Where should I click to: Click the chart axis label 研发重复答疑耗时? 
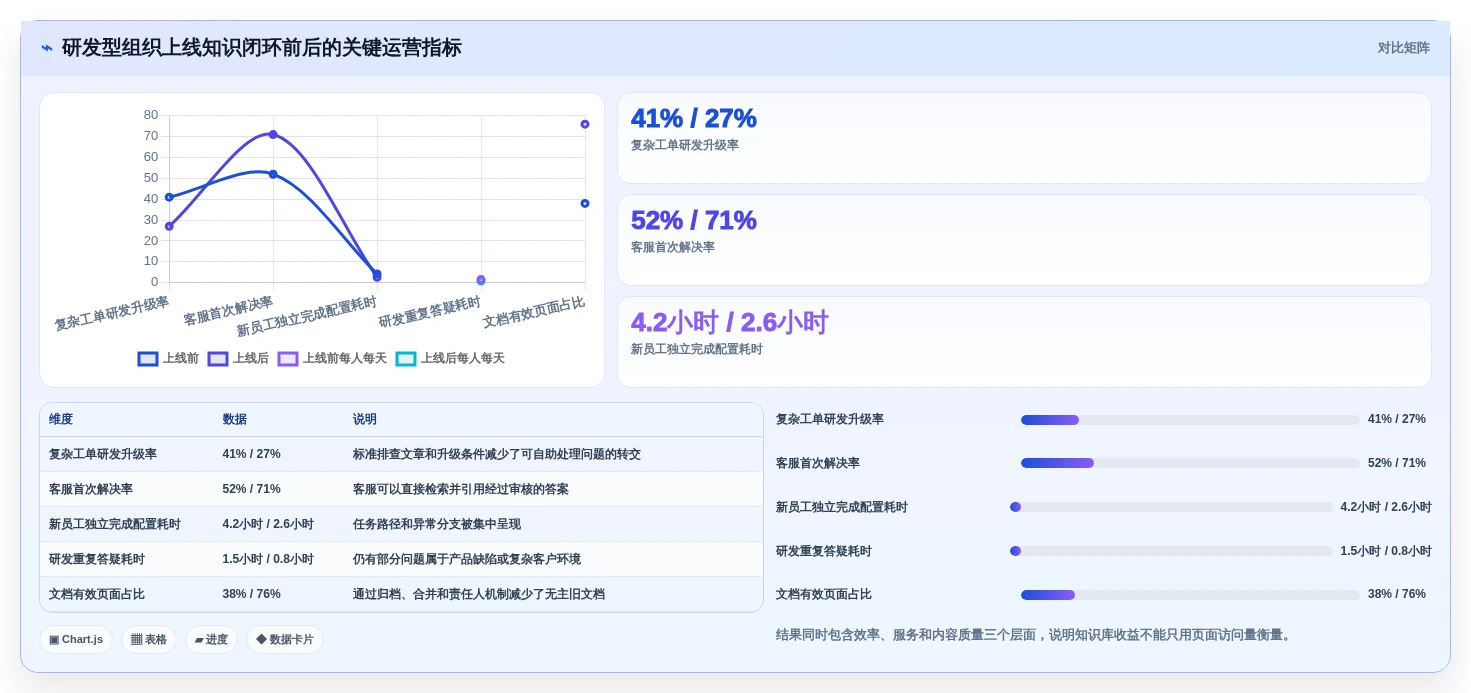pyautogui.click(x=430, y=312)
